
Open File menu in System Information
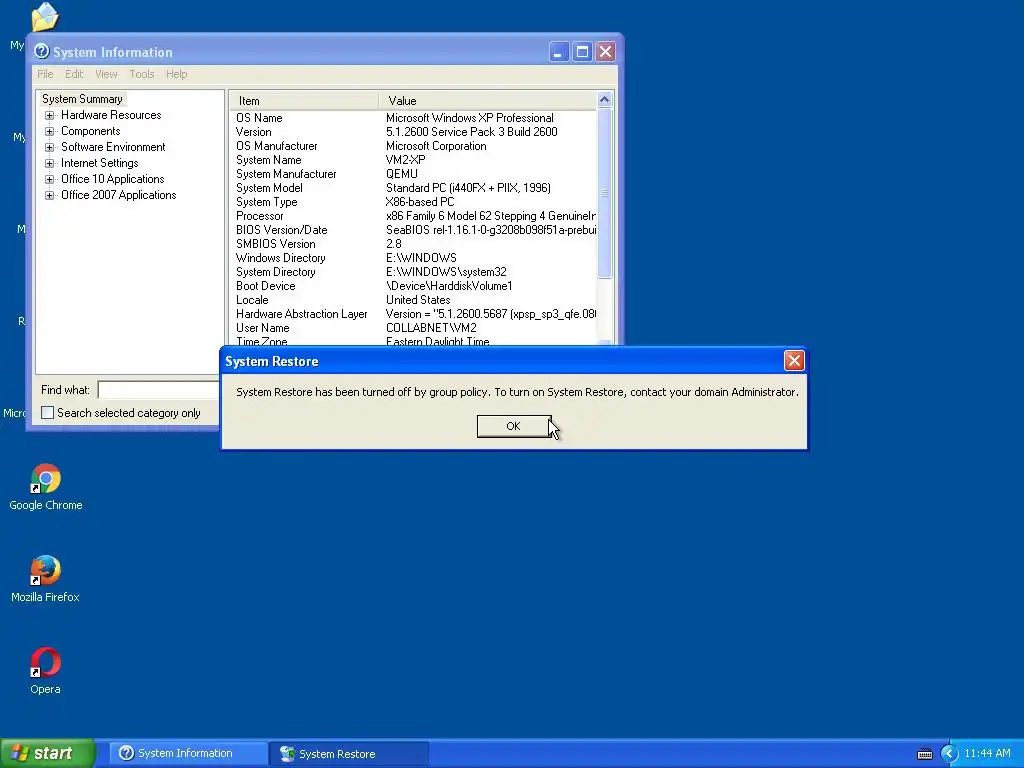tap(45, 74)
